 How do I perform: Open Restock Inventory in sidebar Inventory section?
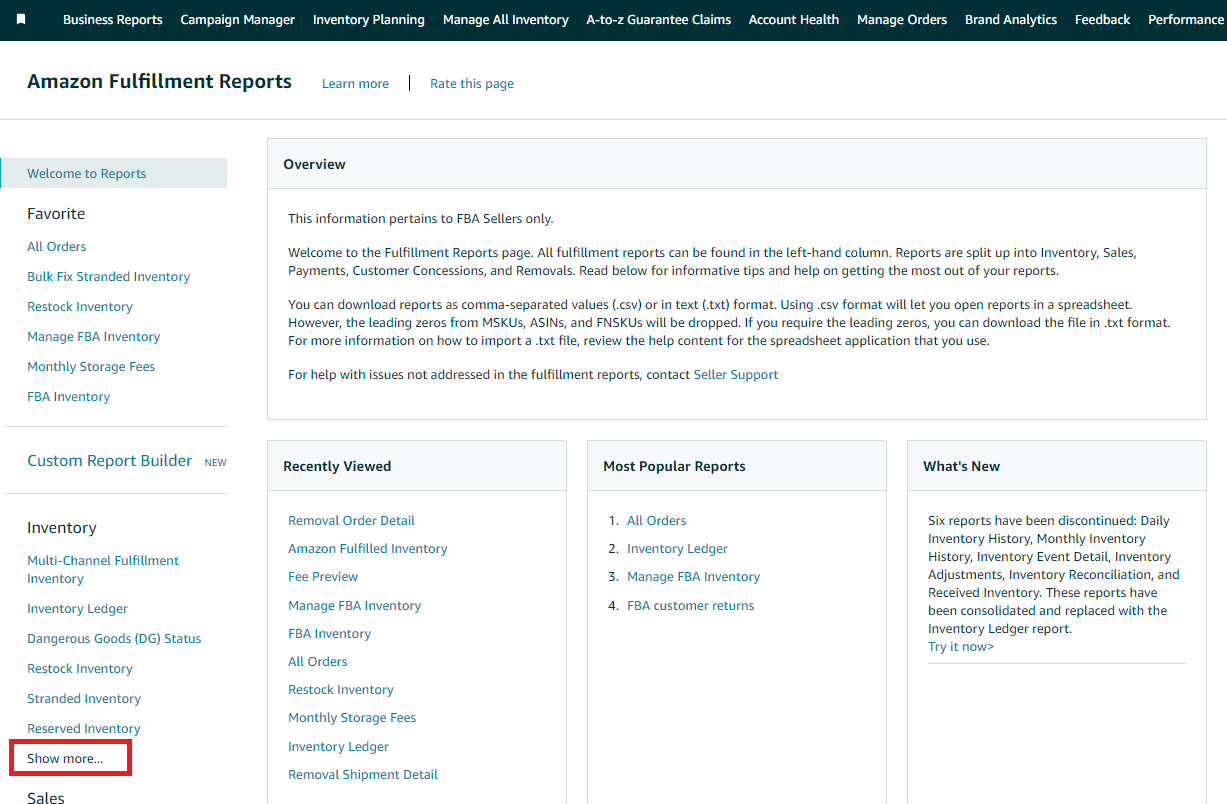click(80, 669)
